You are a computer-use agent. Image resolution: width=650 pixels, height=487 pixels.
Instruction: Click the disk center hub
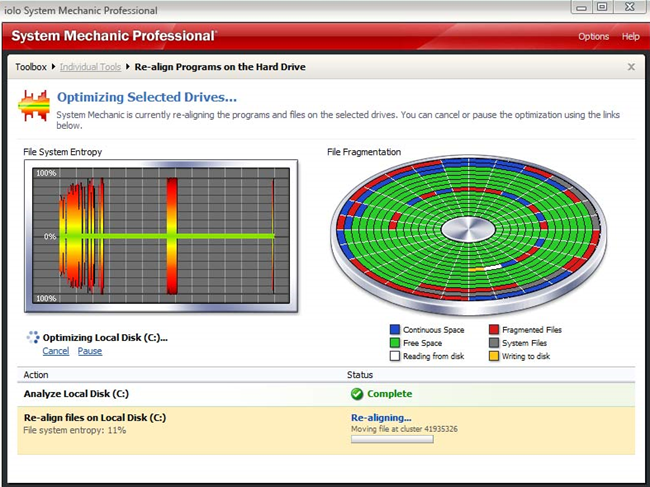coord(468,229)
